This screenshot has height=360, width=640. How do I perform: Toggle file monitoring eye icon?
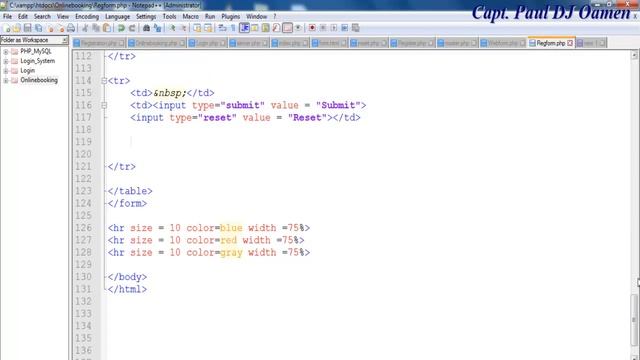(x=298, y=28)
